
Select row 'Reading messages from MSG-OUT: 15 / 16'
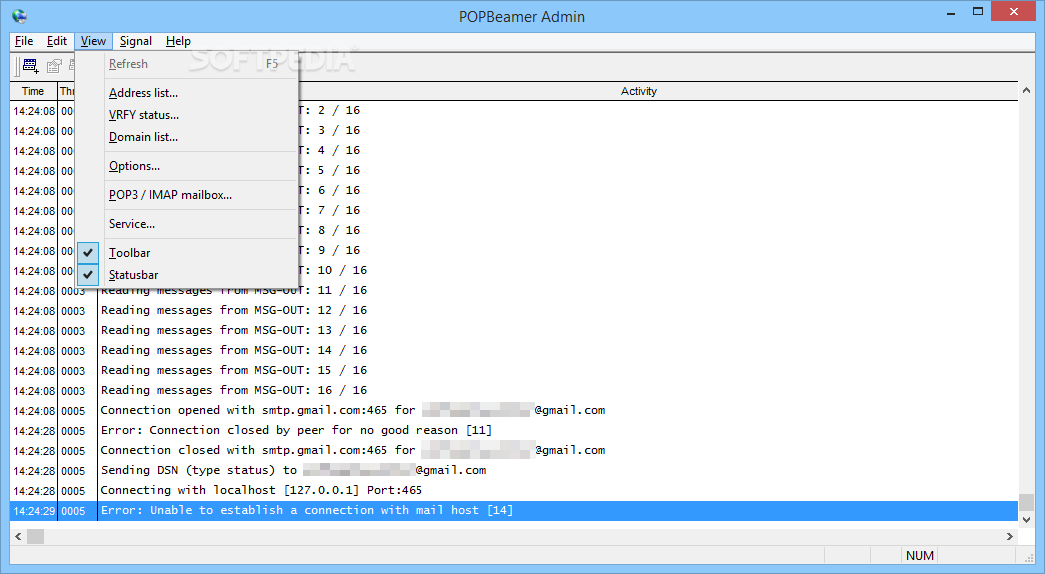tap(514, 371)
